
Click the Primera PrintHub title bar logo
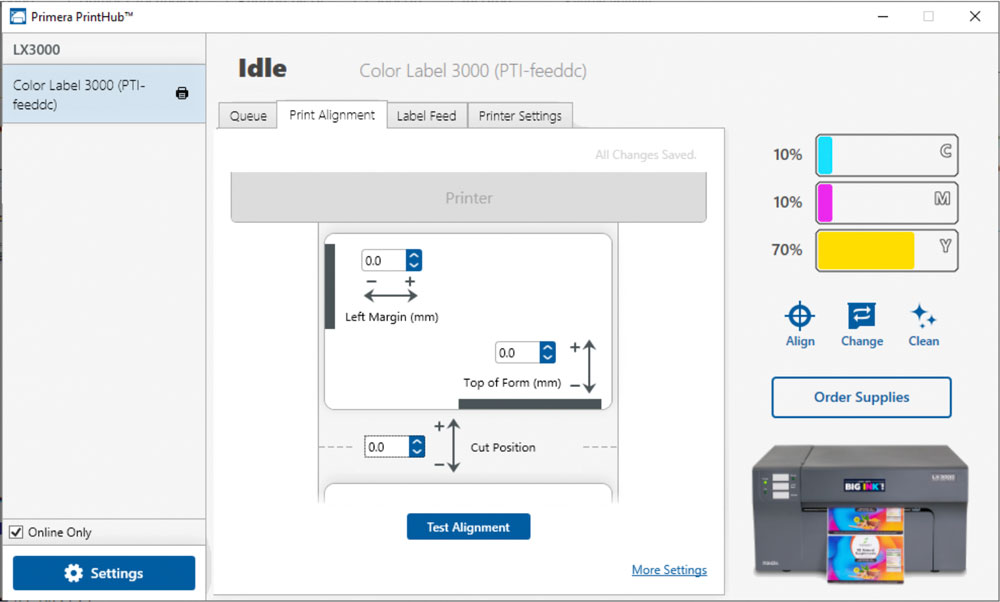click(18, 17)
